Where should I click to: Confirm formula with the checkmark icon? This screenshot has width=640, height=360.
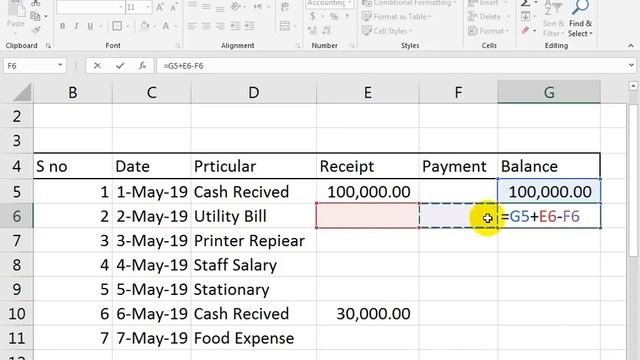pyautogui.click(x=120, y=65)
